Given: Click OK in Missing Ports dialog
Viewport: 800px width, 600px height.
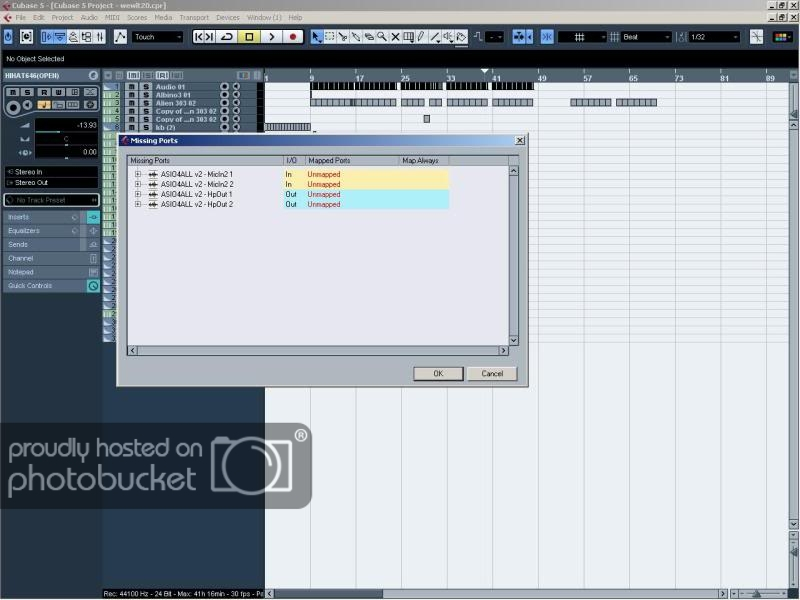Looking at the screenshot, I should (x=438, y=373).
